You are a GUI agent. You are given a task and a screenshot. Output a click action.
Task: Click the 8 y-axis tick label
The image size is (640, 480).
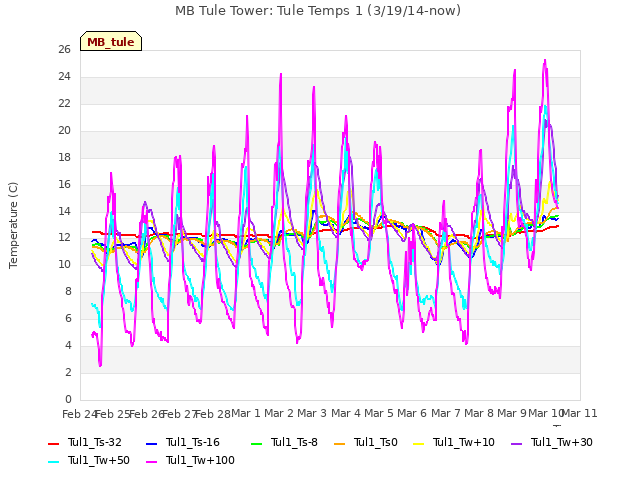(68, 291)
